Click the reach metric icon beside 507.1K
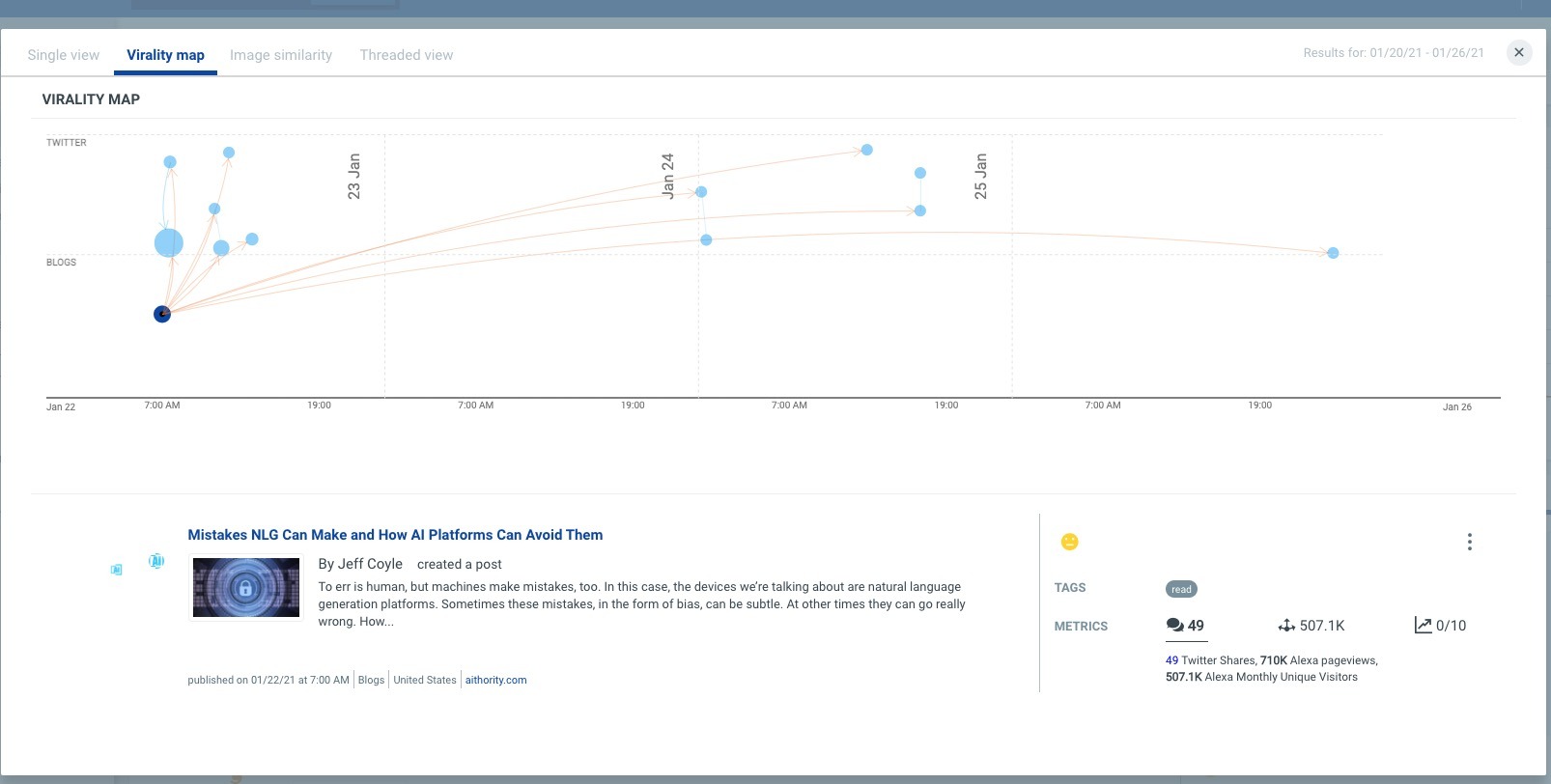 1286,626
